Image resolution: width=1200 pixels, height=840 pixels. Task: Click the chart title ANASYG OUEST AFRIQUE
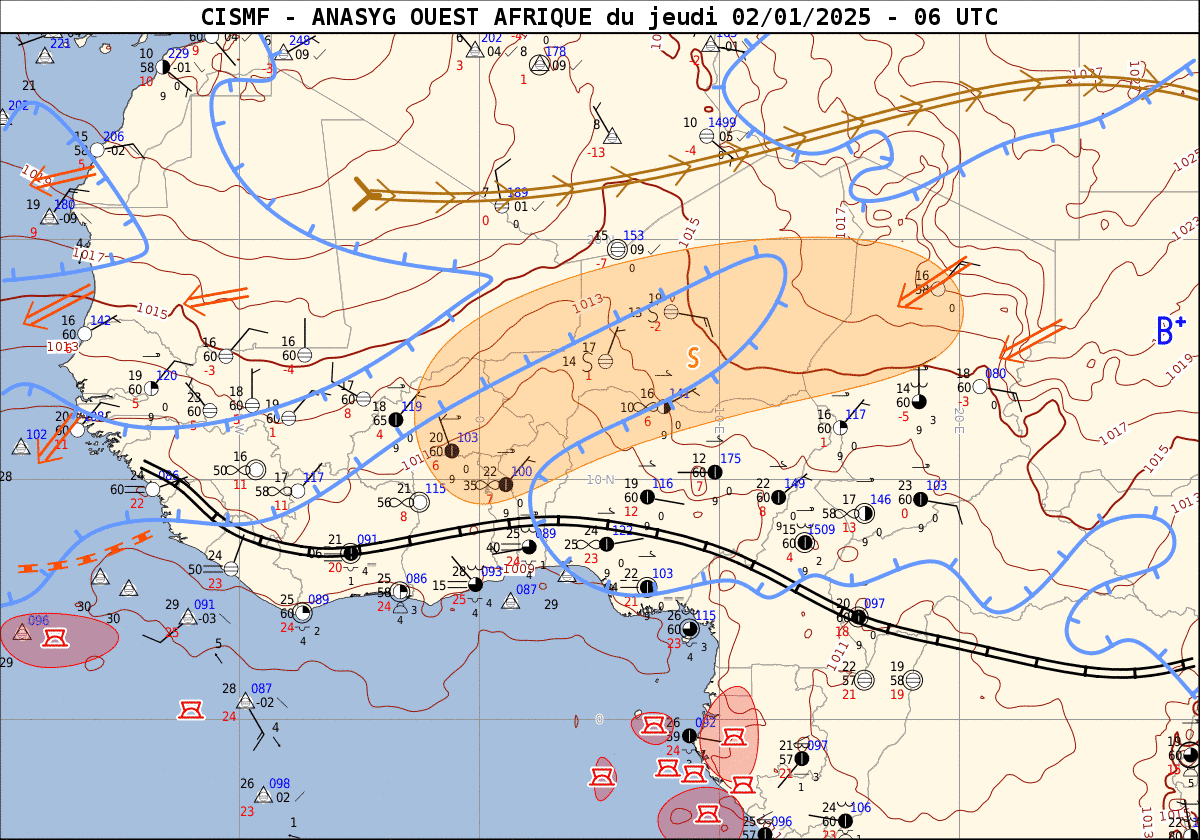(x=598, y=16)
